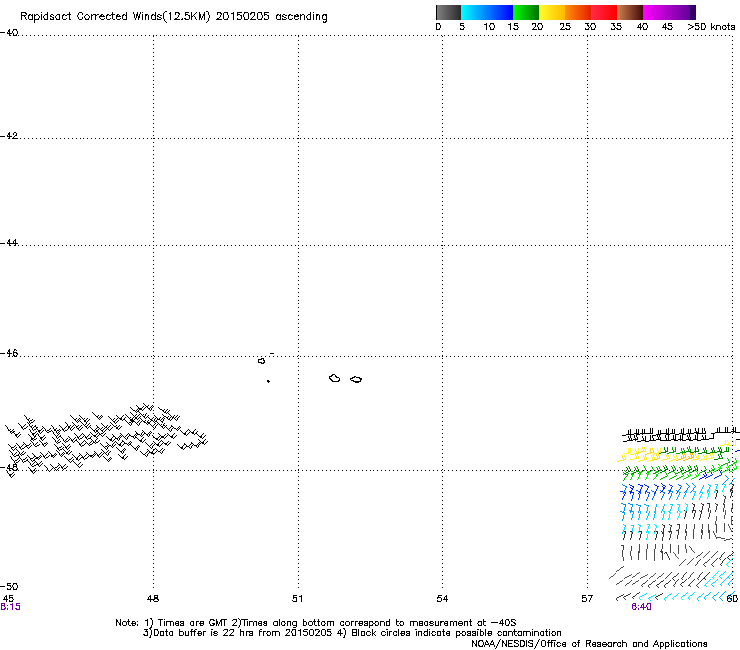Click the cyan 5-10 knots legend segment
This screenshot has width=740, height=650.
pos(474,12)
